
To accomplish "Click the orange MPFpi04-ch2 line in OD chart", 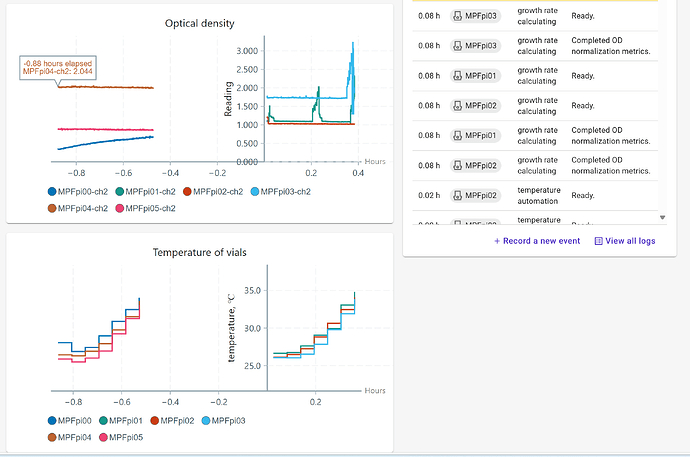I will tap(106, 87).
